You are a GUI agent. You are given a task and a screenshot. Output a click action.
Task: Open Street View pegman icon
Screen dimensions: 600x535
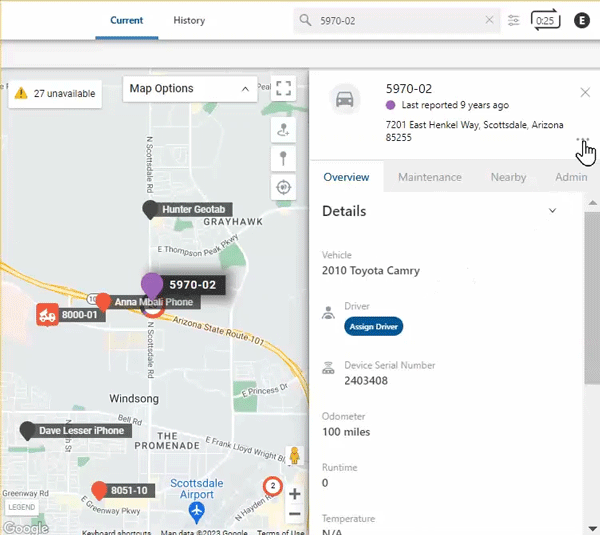(294, 456)
